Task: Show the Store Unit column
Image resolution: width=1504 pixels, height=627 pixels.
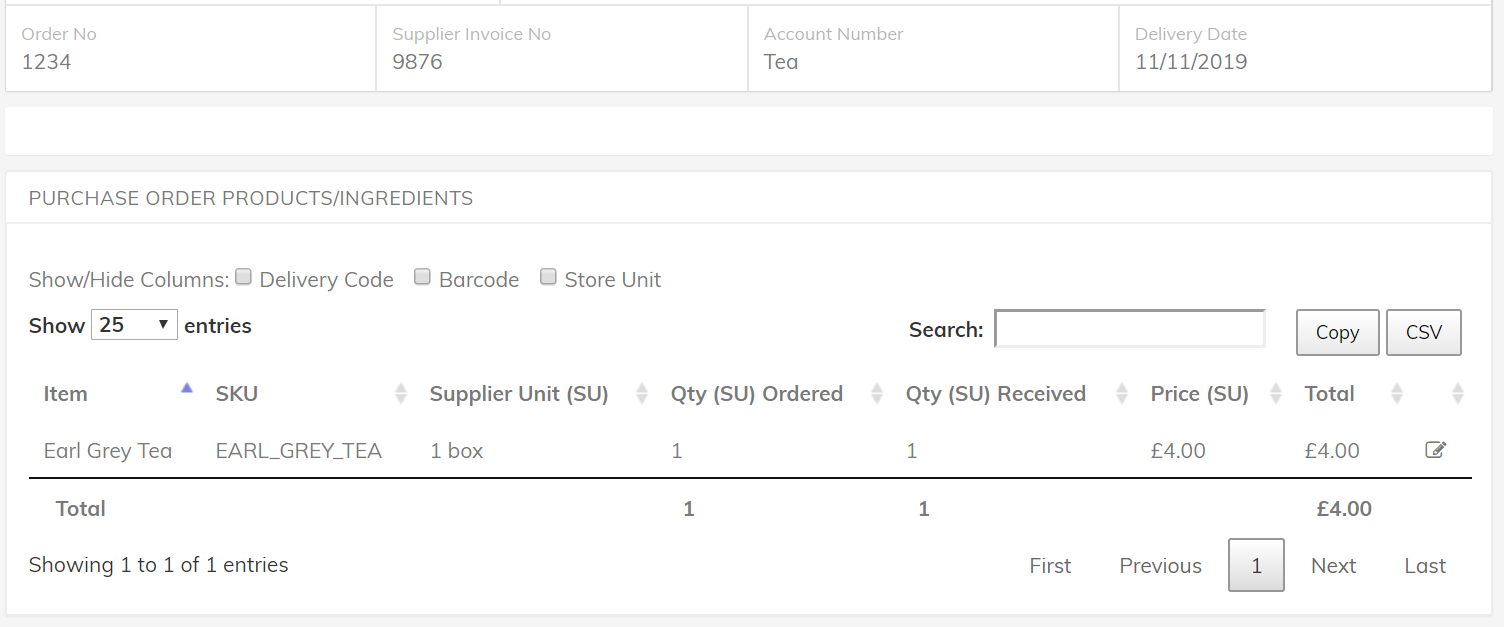Action: coord(548,278)
